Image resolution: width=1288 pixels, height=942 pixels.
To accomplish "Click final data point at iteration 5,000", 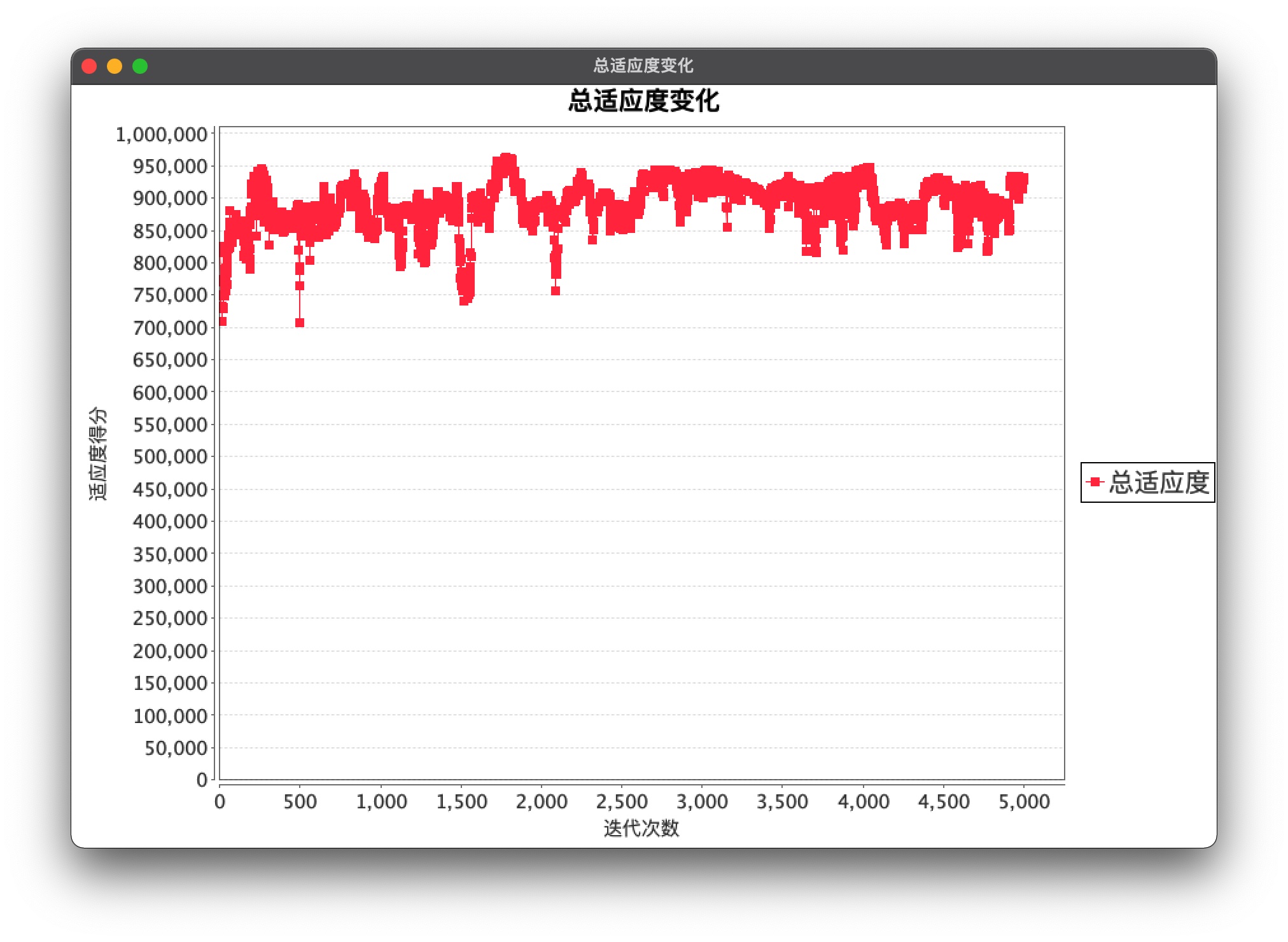I will [1023, 179].
